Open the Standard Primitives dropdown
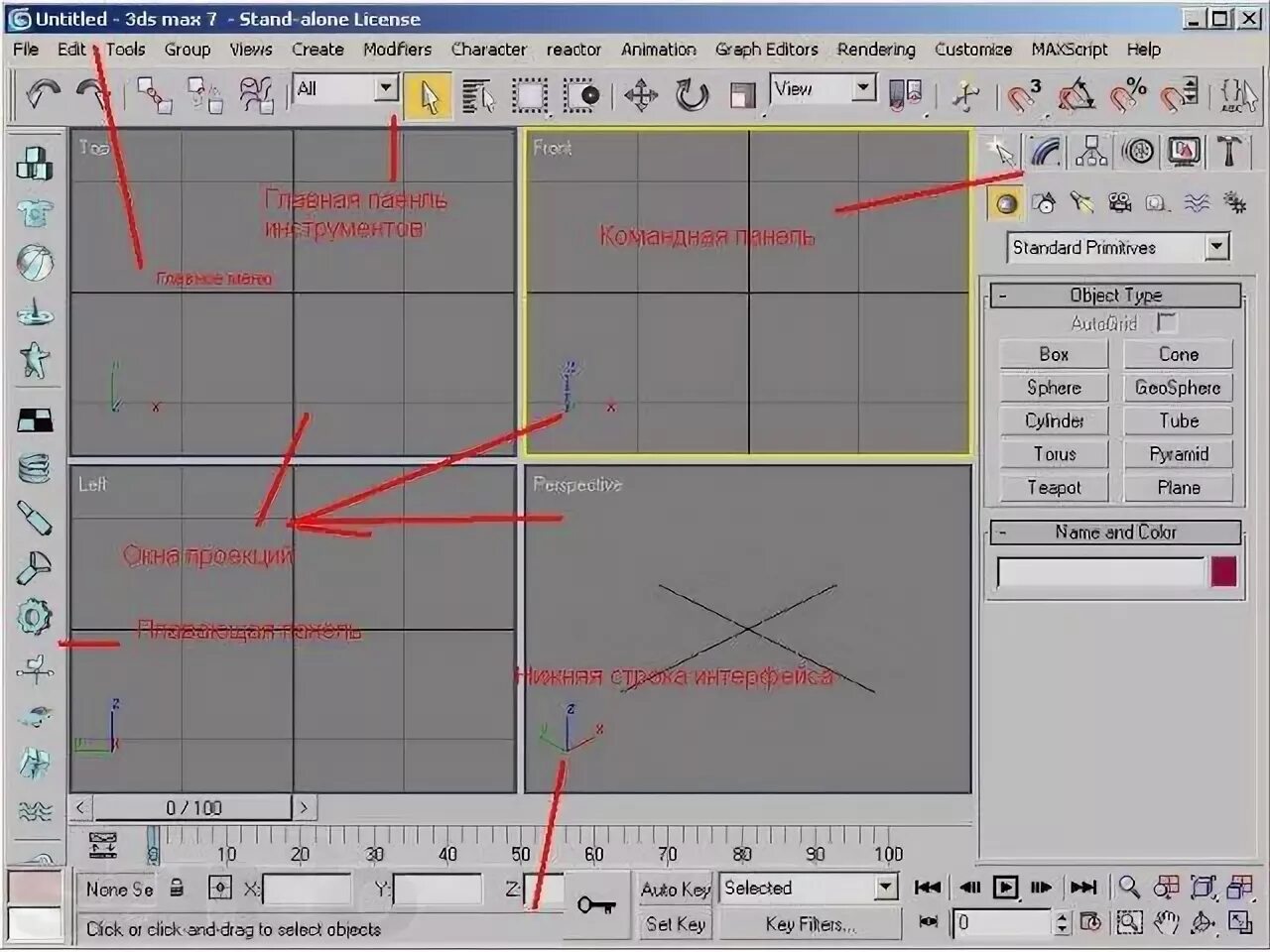 [1217, 247]
